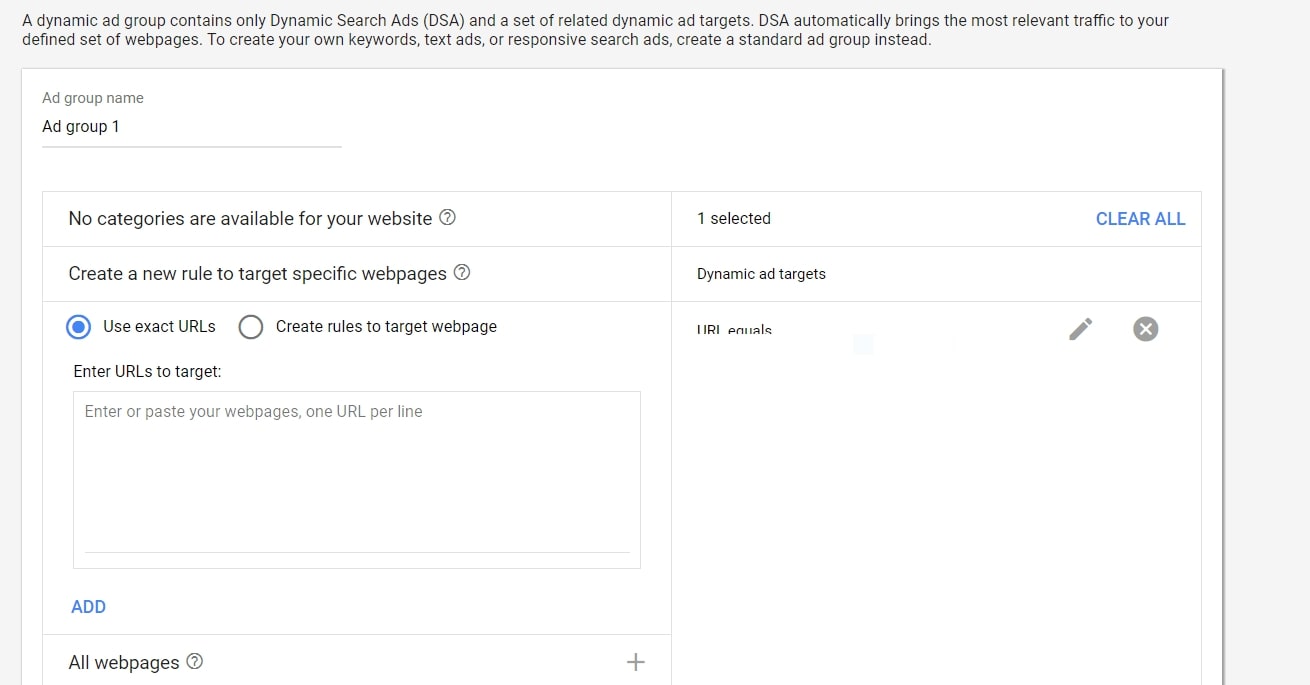The height and width of the screenshot is (685, 1310).
Task: Select the 'Use exact URLs' radio option
Action: 78,327
